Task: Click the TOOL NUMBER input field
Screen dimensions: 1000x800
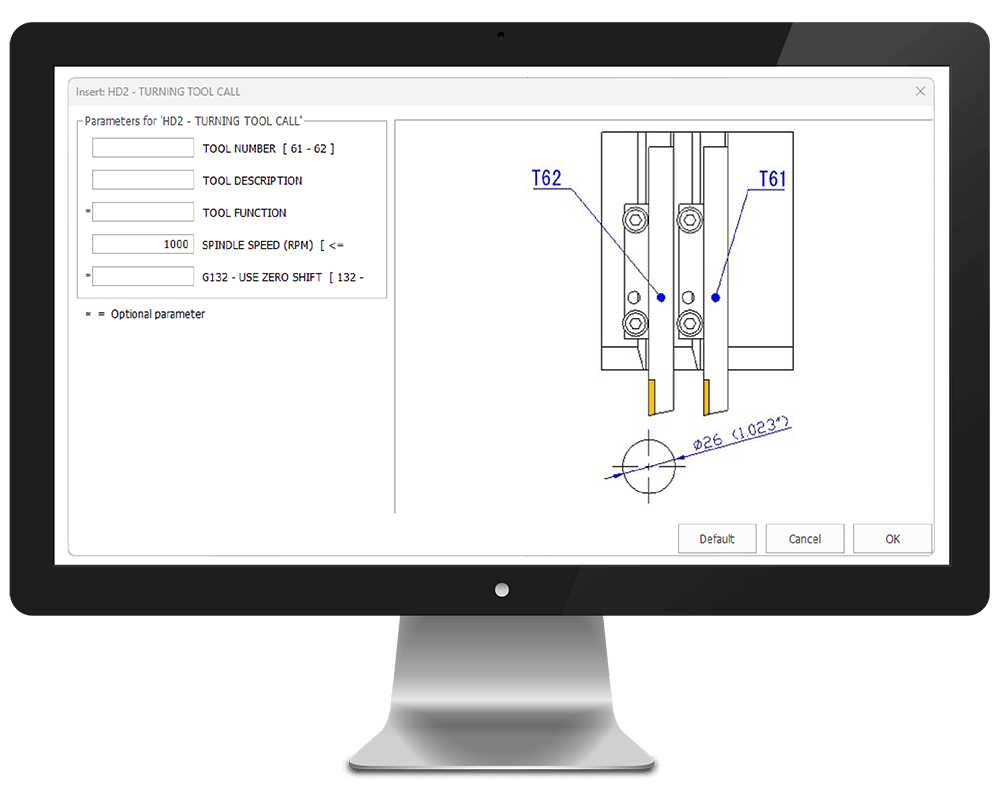Action: point(143,148)
